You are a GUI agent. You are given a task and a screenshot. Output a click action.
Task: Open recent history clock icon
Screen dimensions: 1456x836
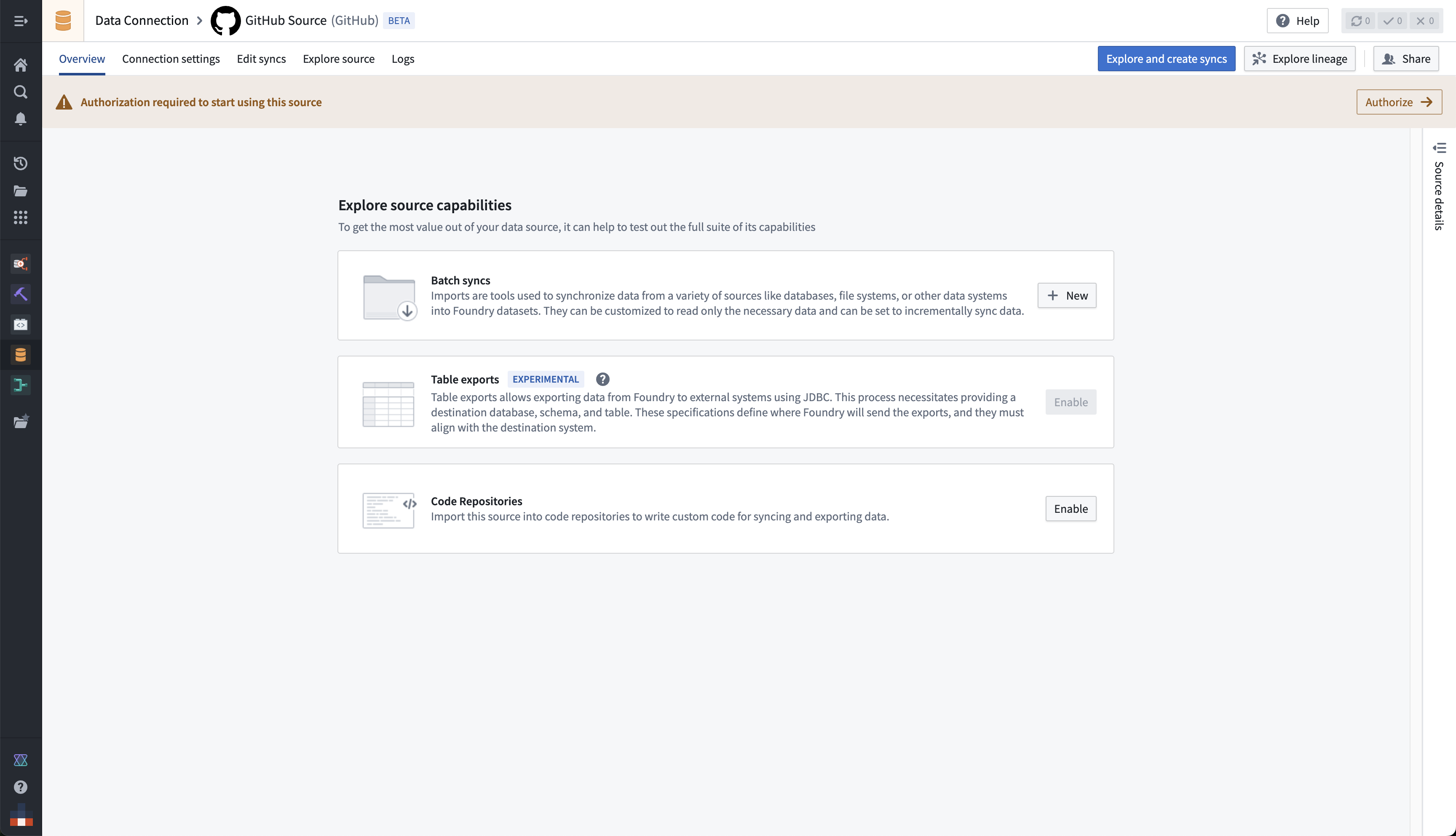[21, 163]
